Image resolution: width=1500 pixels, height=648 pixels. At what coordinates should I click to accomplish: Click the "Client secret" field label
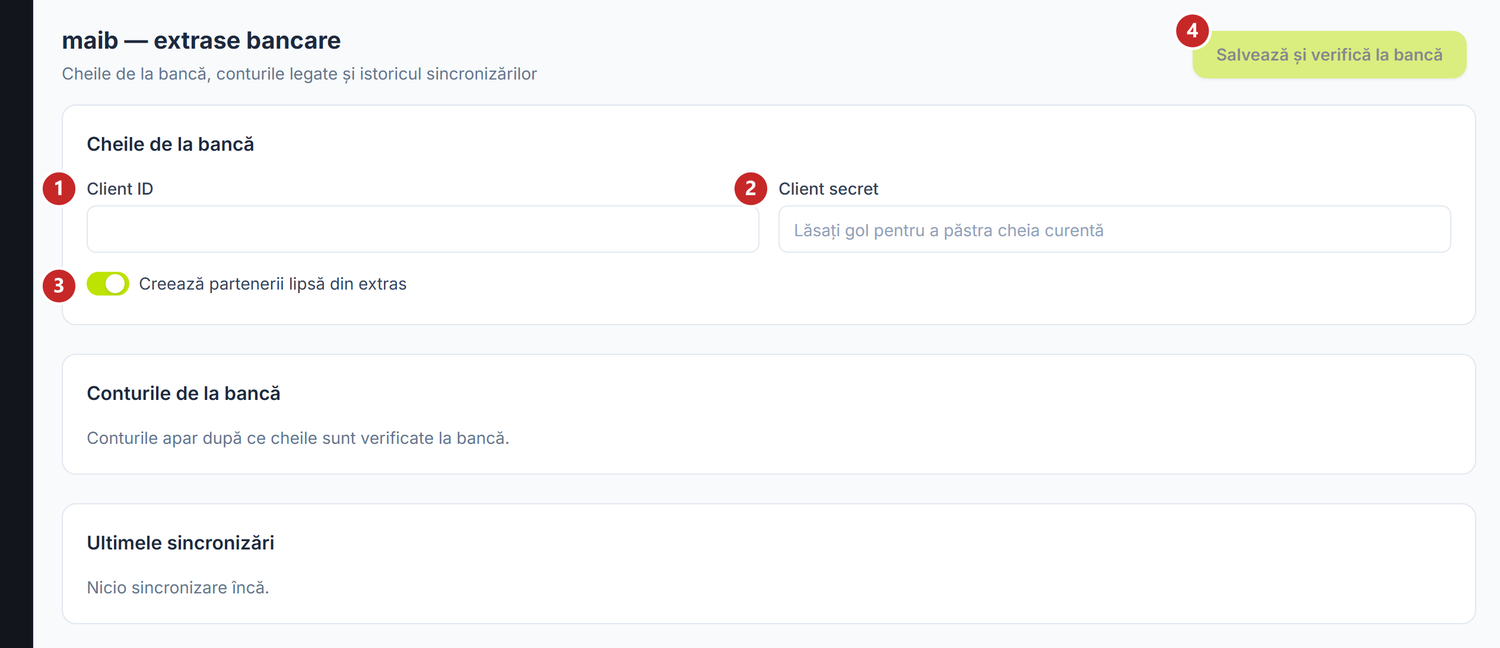[828, 189]
